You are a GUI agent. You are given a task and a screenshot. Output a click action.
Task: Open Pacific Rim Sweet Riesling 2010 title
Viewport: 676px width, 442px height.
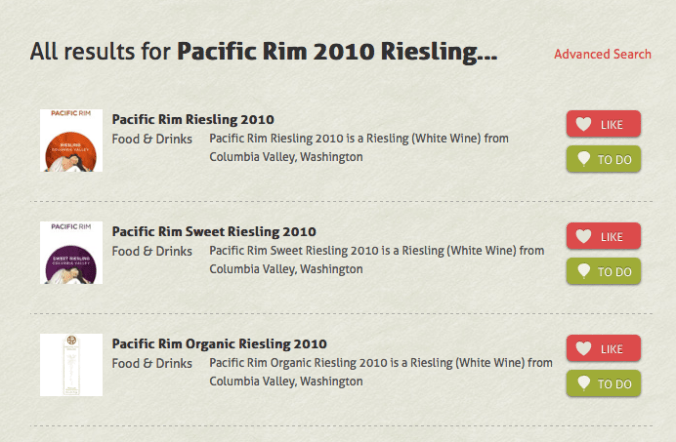point(214,232)
